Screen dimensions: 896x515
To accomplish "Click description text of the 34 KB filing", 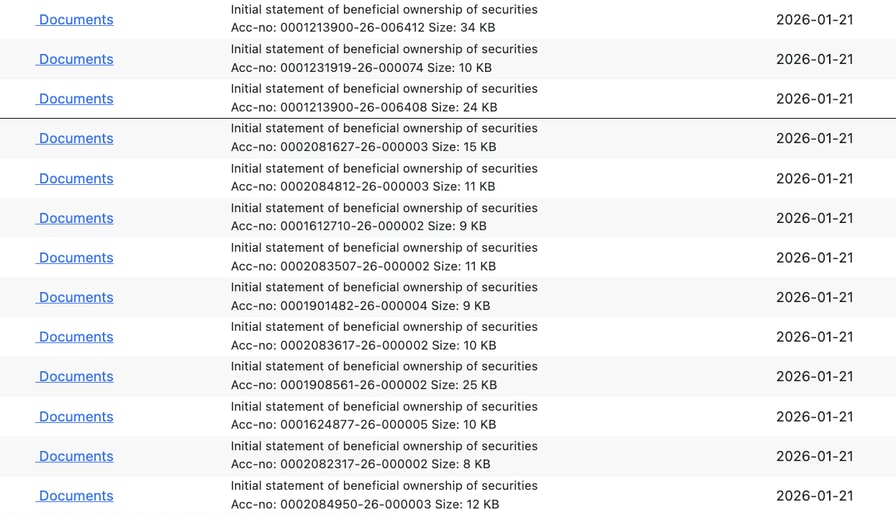I will [384, 10].
